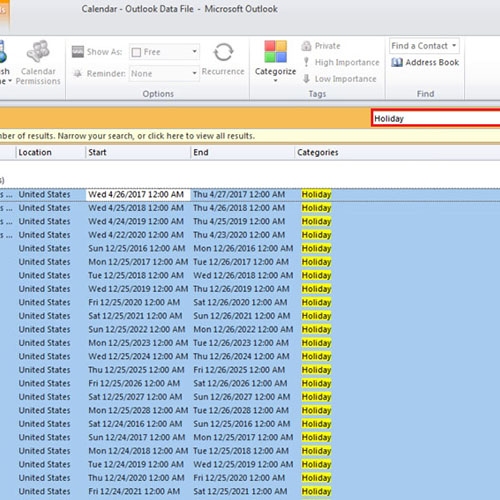Screen dimensions: 500x500
Task: Sort by Location column header
Action: [x=50, y=152]
